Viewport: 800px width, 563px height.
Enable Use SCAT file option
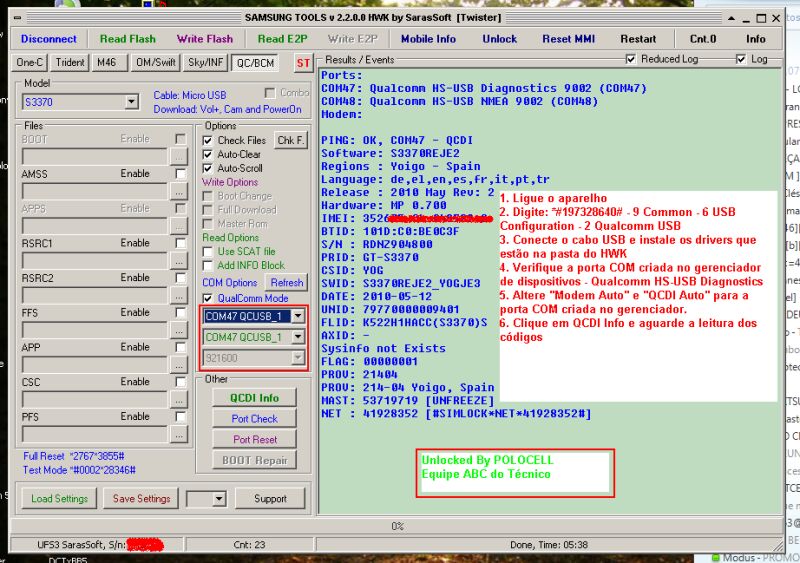(x=208, y=252)
